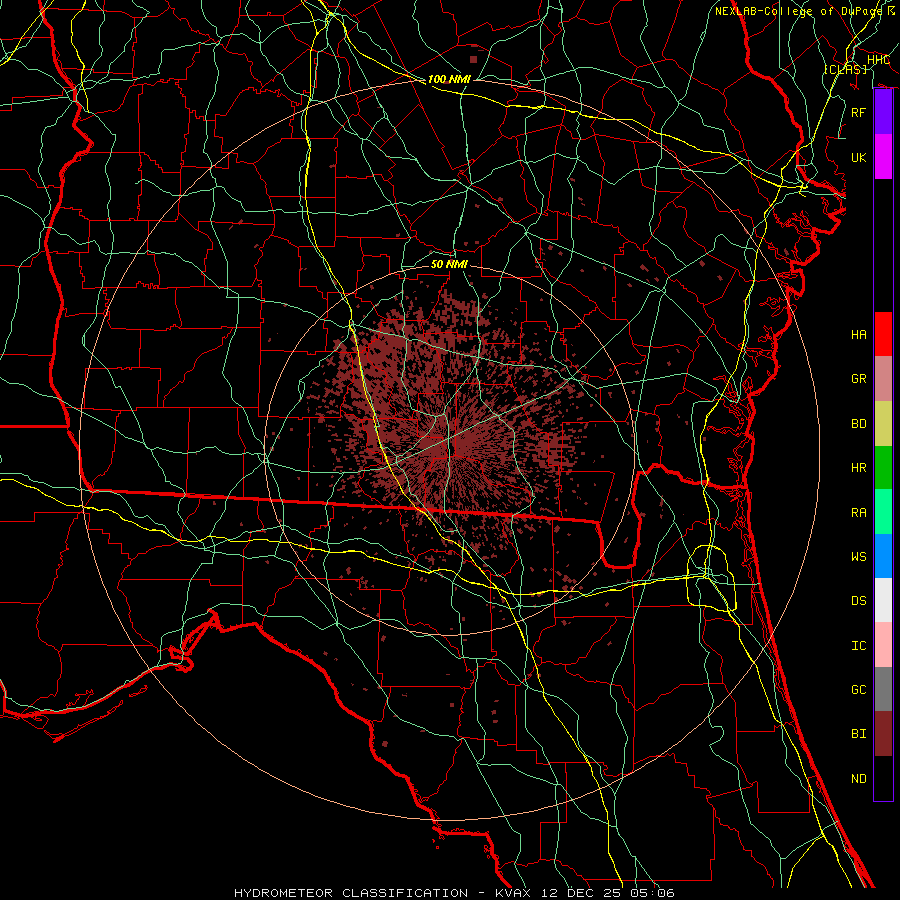The width and height of the screenshot is (900, 900).
Task: Click the magenta UK color swatch
Action: (x=883, y=157)
